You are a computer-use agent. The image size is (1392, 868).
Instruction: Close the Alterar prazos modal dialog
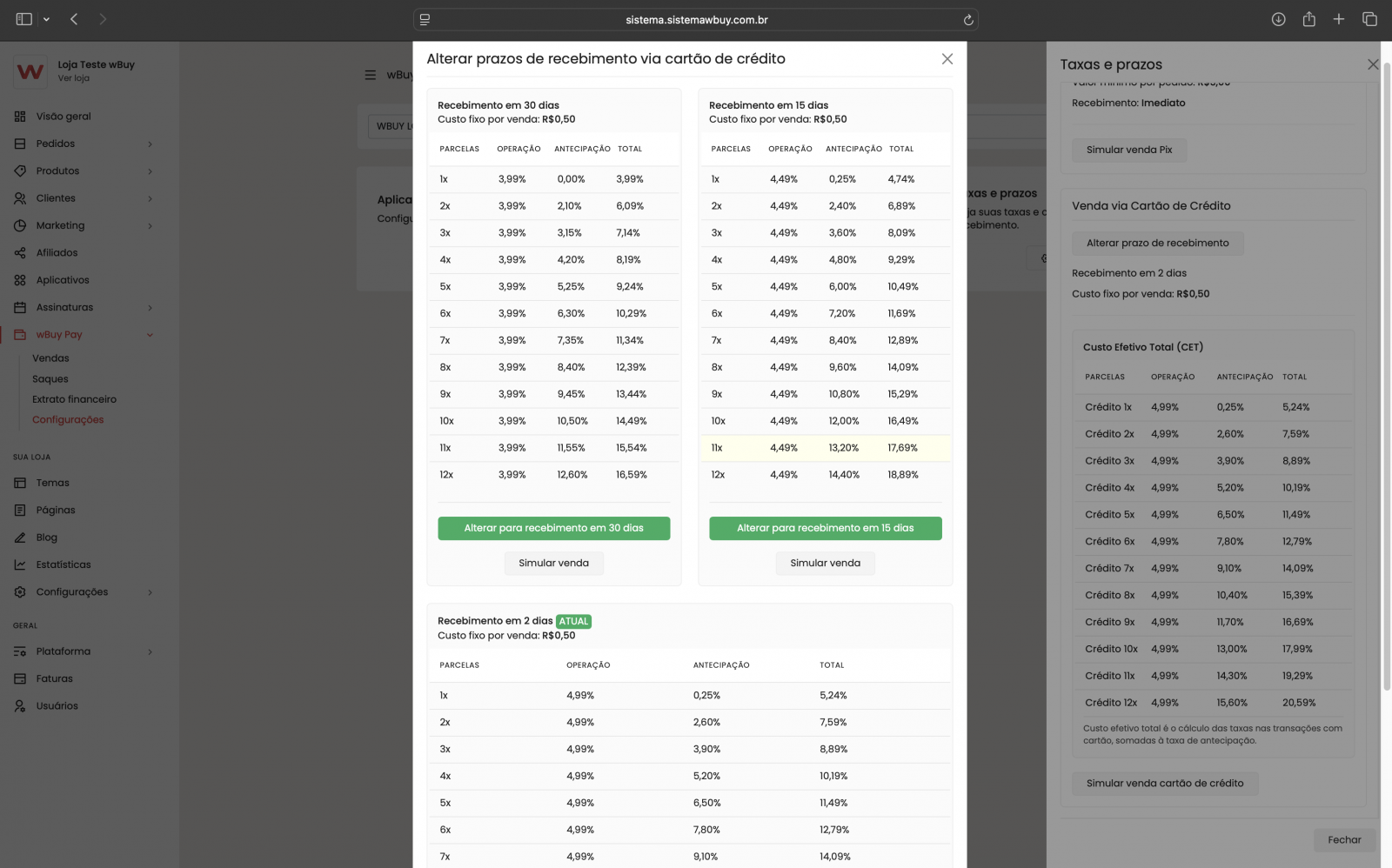coord(947,59)
